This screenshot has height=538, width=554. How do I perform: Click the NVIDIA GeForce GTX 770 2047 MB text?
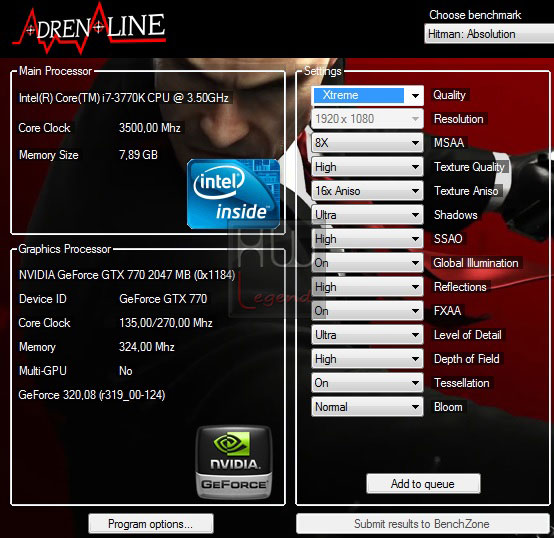tap(127, 275)
